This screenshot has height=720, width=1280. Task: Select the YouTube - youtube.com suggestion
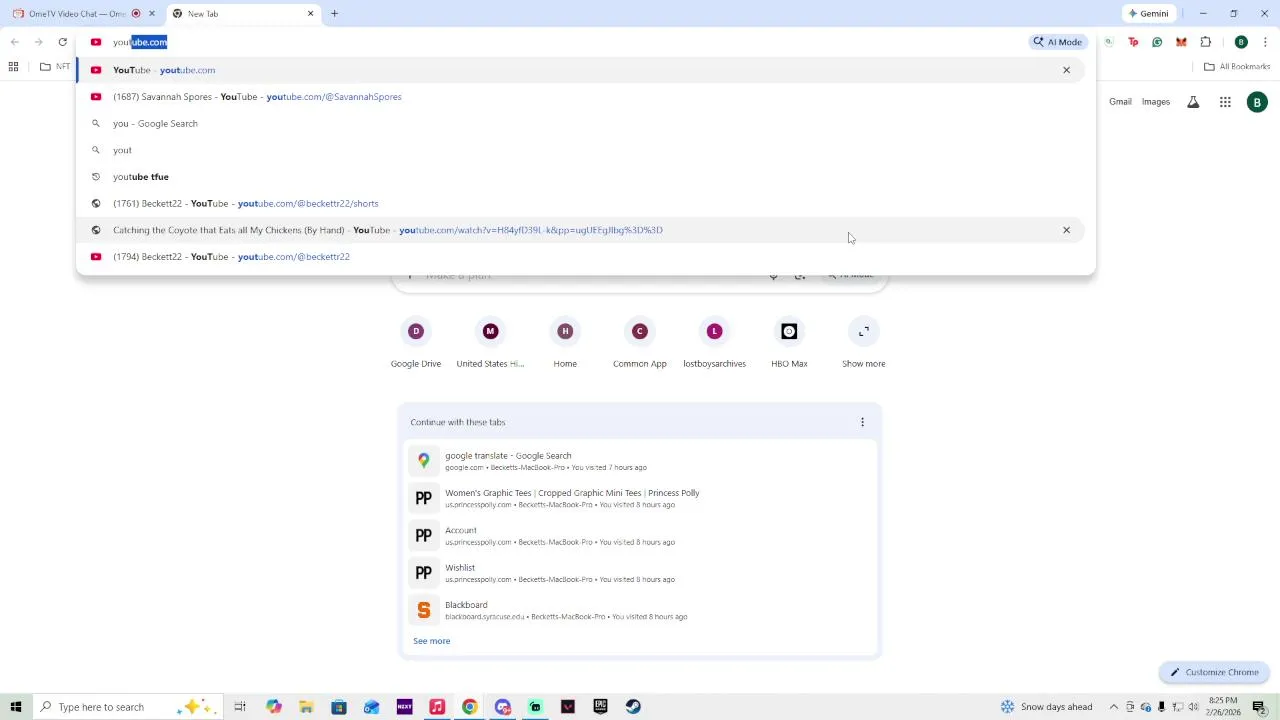(580, 70)
